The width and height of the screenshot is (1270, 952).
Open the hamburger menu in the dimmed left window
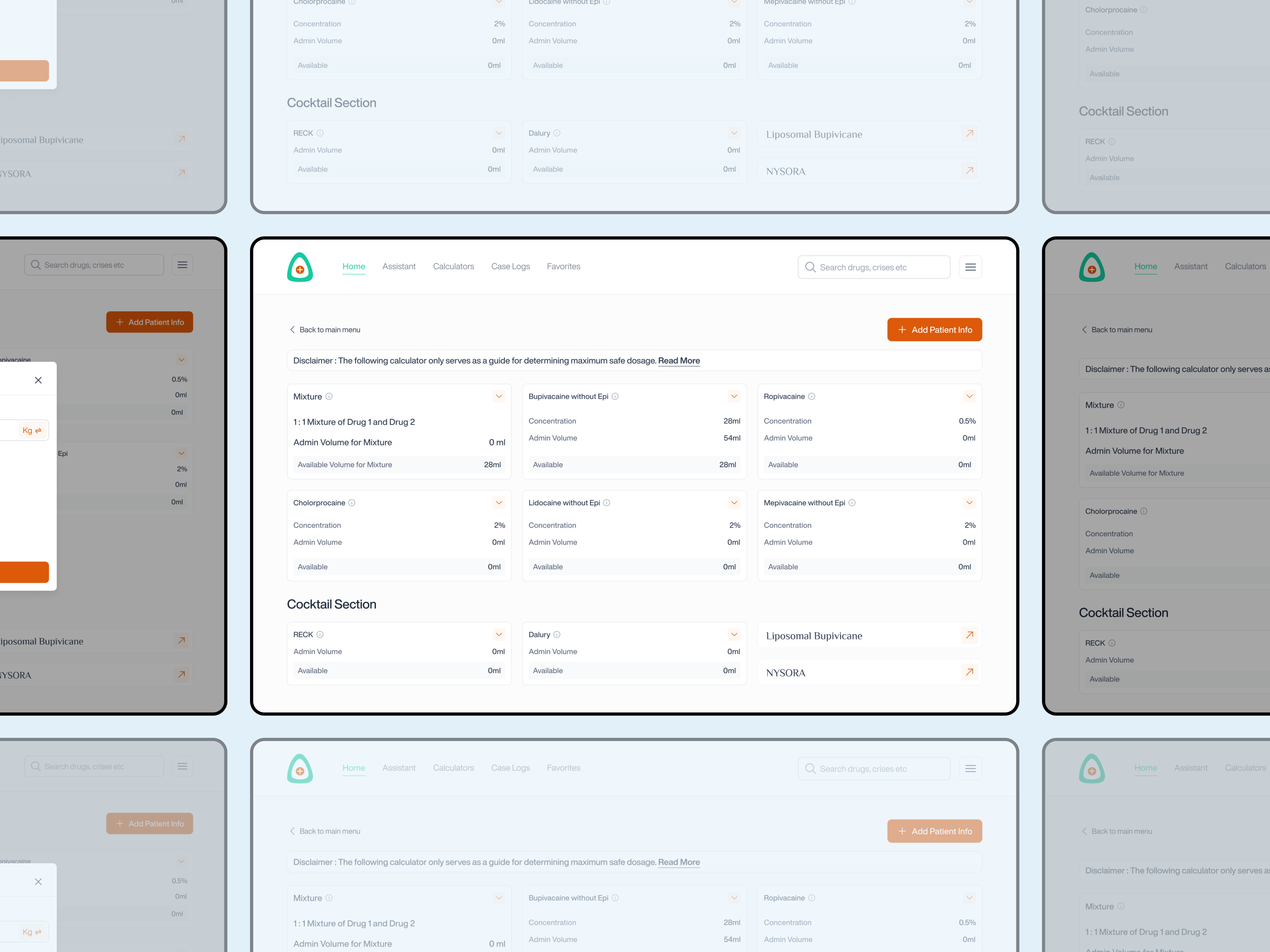(x=182, y=265)
